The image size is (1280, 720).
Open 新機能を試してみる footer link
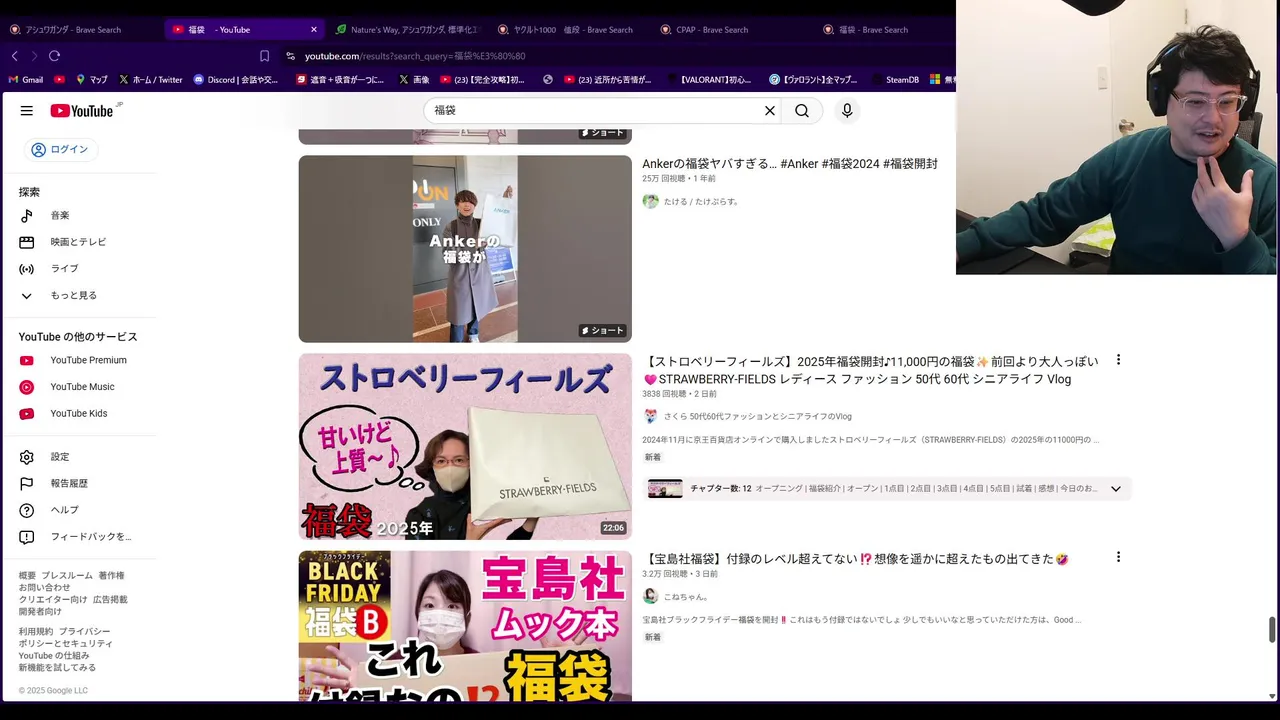tap(57, 668)
